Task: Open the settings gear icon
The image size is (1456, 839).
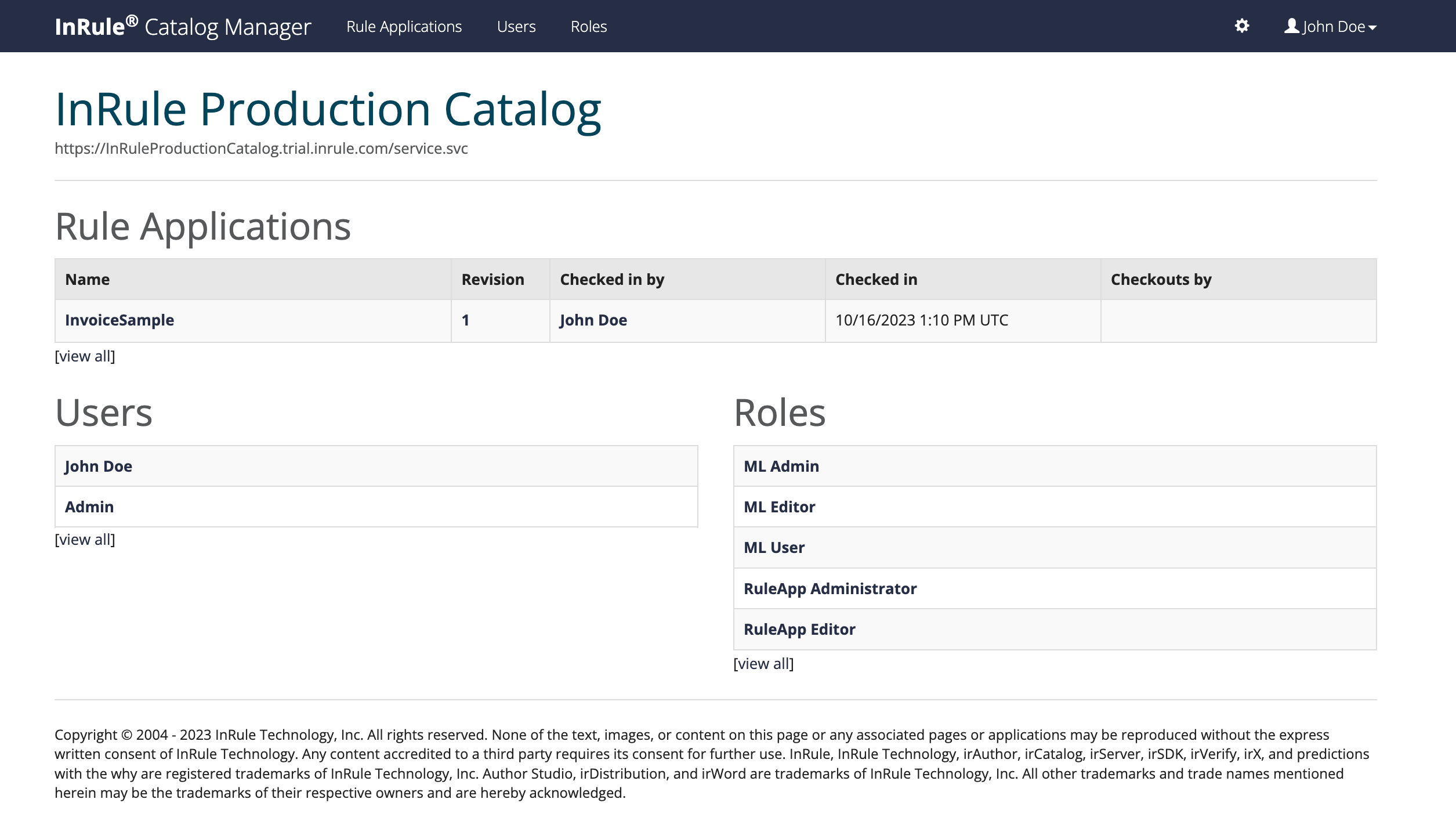Action: pyautogui.click(x=1241, y=26)
